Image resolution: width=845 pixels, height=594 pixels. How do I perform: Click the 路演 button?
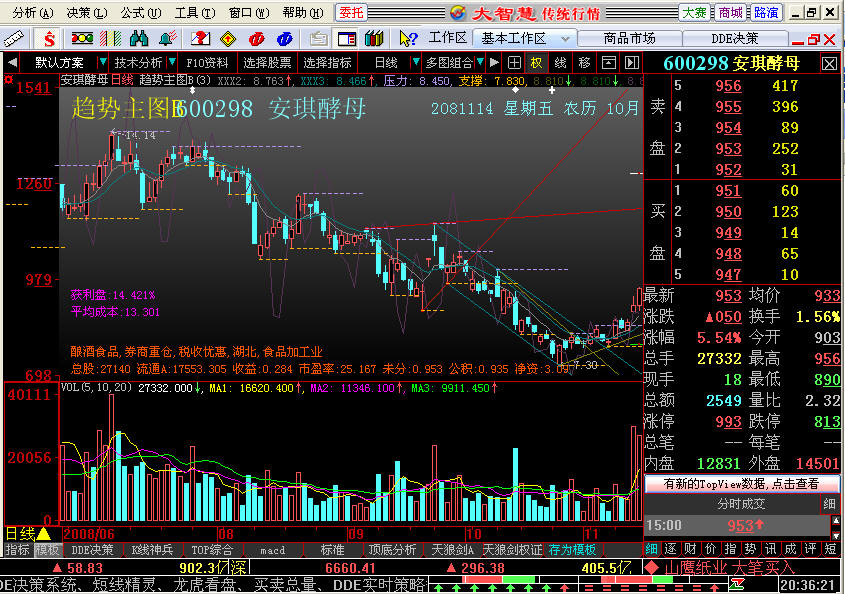pos(766,12)
